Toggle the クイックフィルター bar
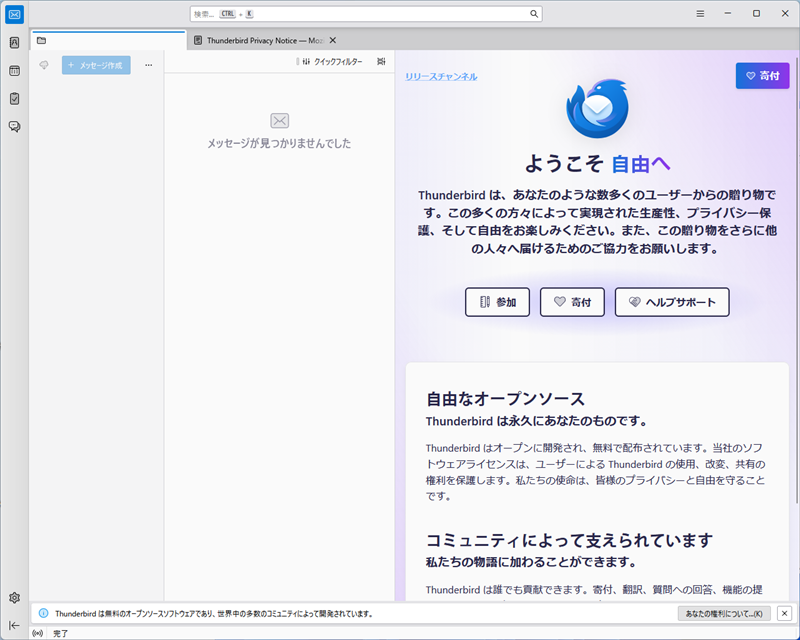 tap(331, 62)
